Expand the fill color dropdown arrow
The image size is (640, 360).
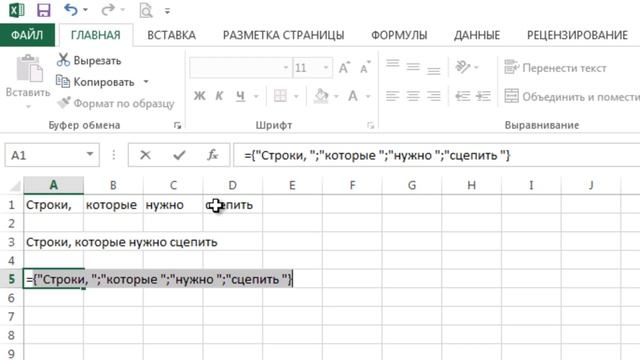click(336, 97)
